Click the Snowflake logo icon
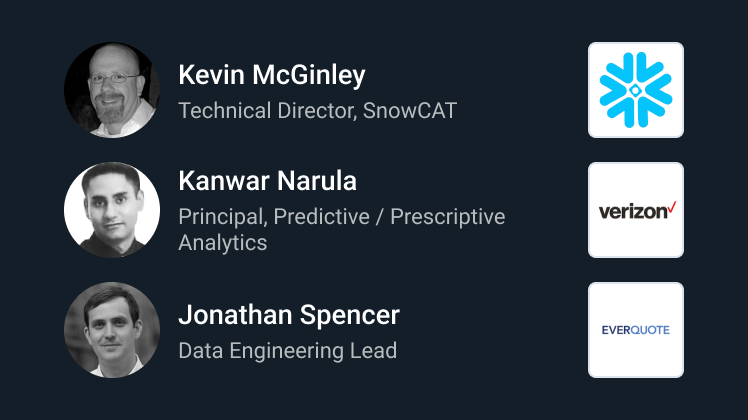The width and height of the screenshot is (748, 420). point(635,90)
